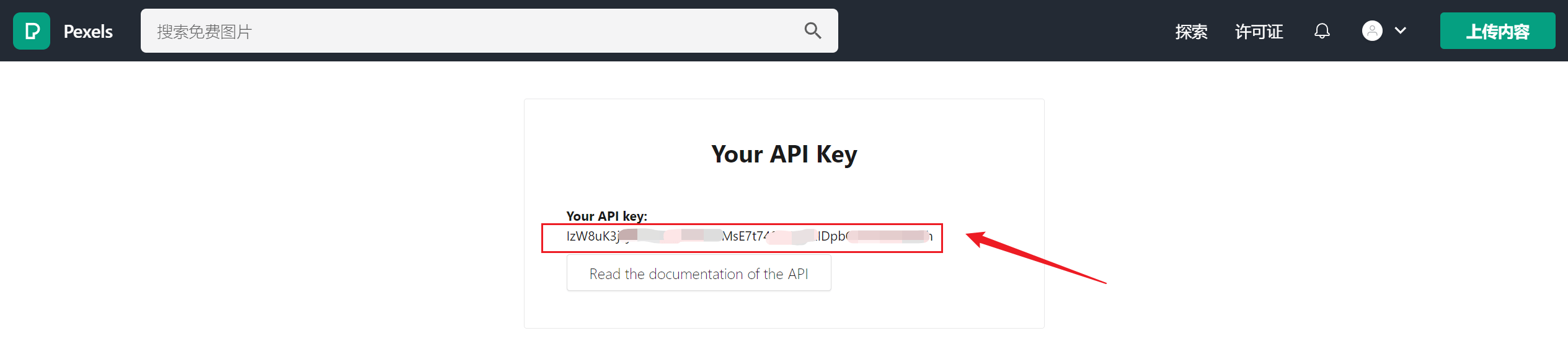Open the 探索 menu
This screenshot has height=364, width=1568.
[x=1191, y=32]
